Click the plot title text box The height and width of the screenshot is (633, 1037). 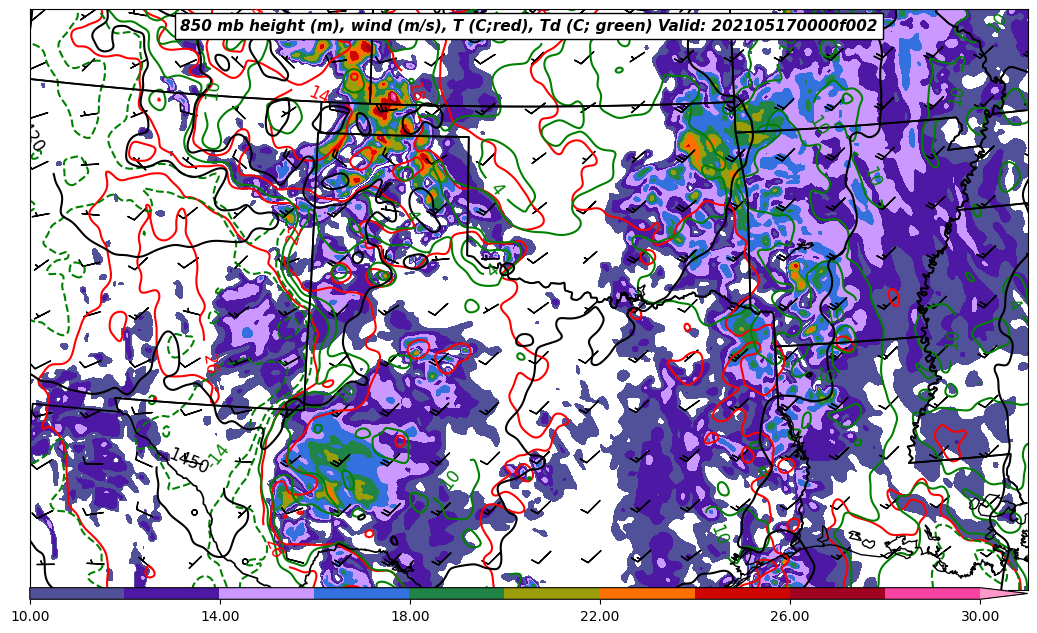528,26
